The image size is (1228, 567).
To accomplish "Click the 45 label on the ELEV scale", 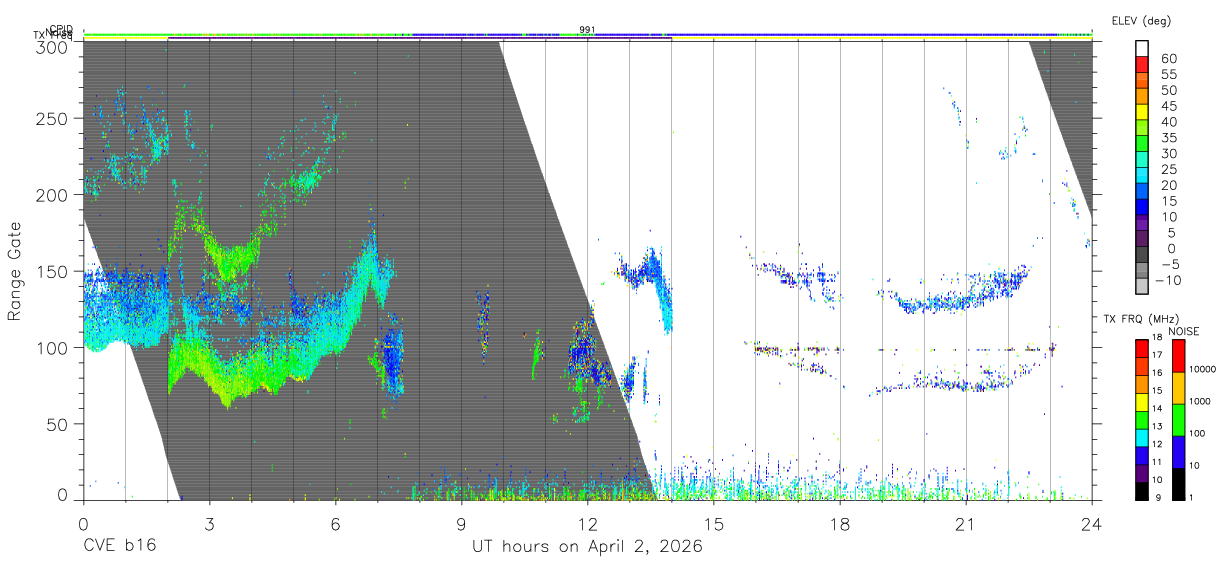I will (1168, 106).
